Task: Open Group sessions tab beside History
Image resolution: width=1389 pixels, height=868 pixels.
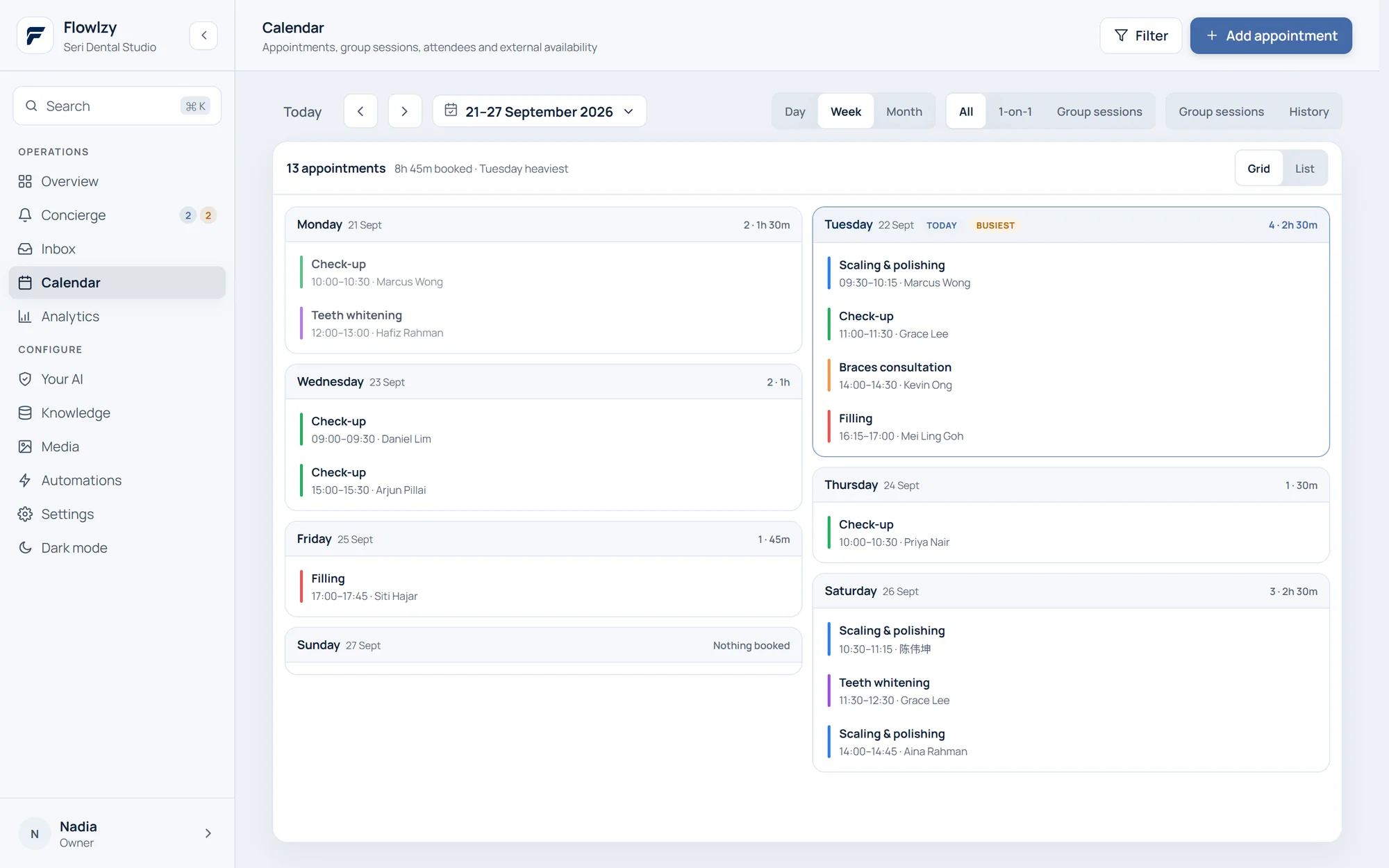Action: (1221, 112)
